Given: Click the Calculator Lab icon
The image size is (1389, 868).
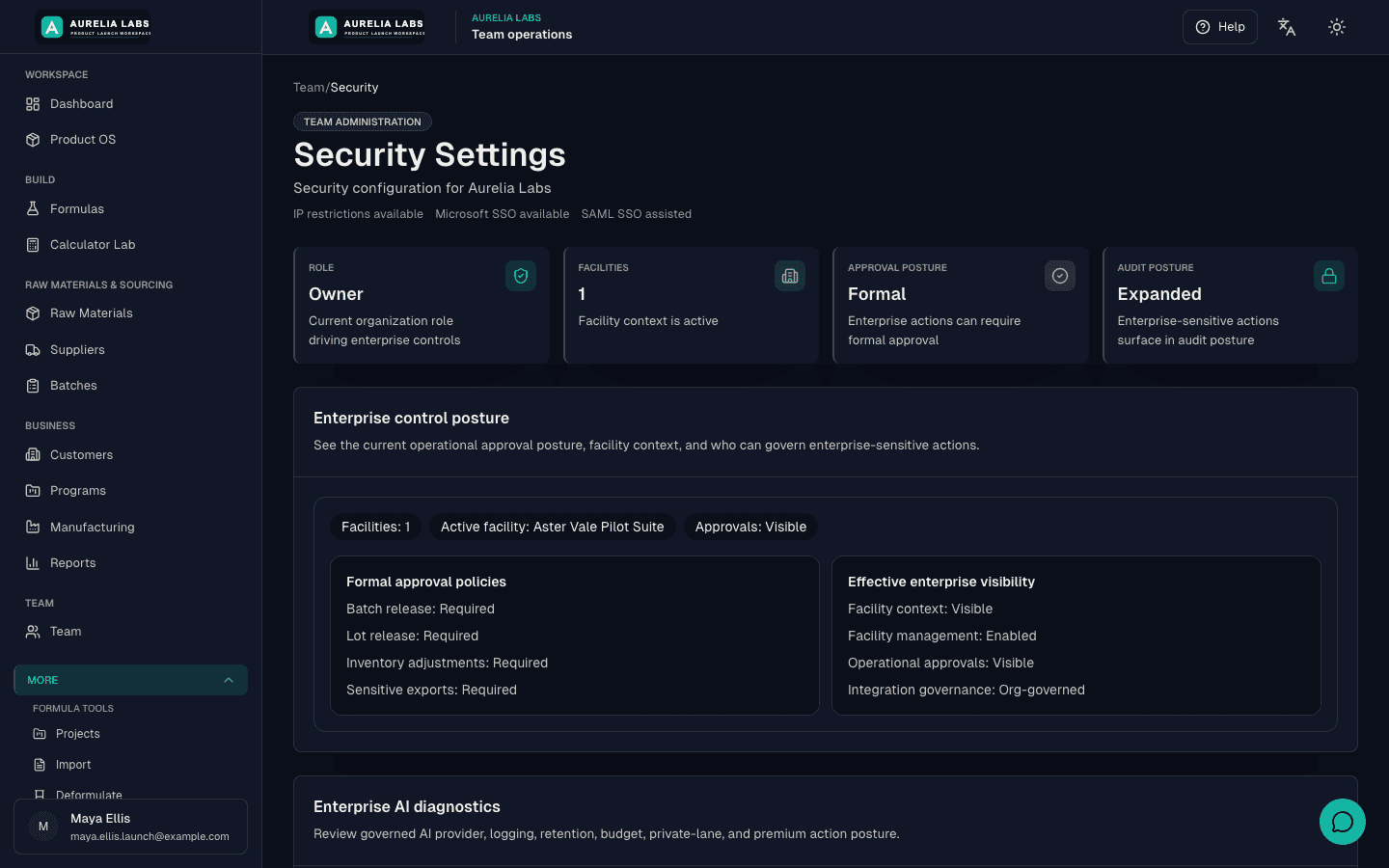Looking at the screenshot, I should 33,245.
